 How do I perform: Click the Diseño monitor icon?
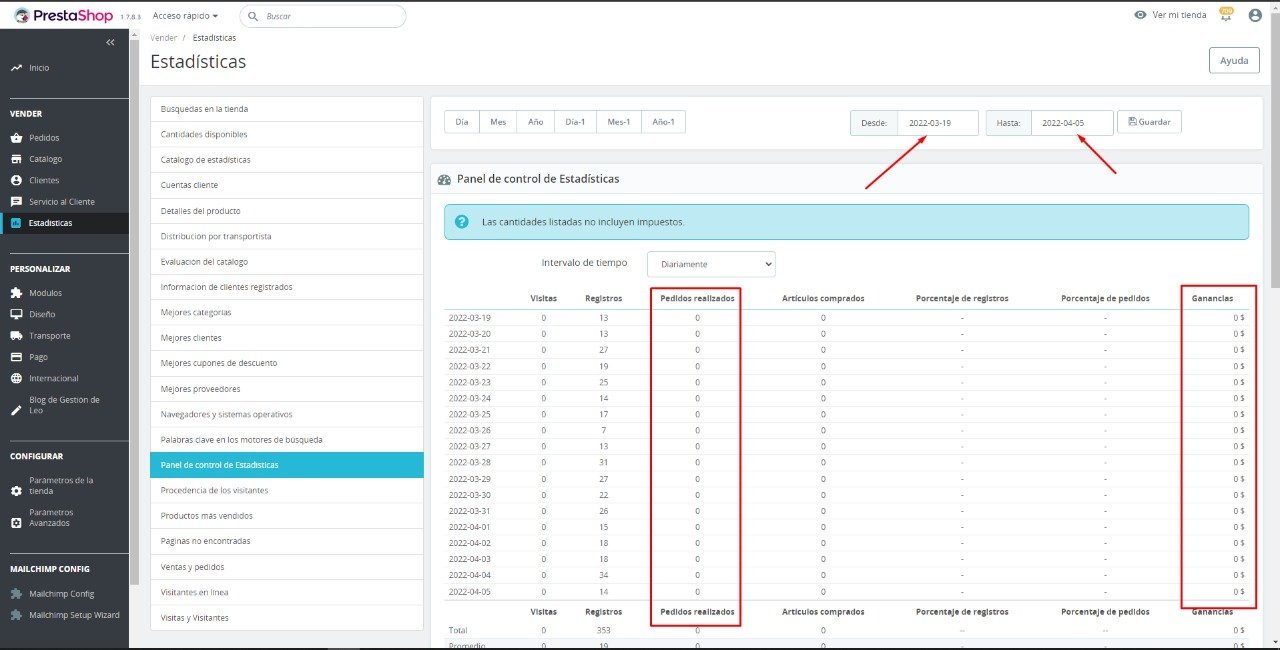[16, 314]
